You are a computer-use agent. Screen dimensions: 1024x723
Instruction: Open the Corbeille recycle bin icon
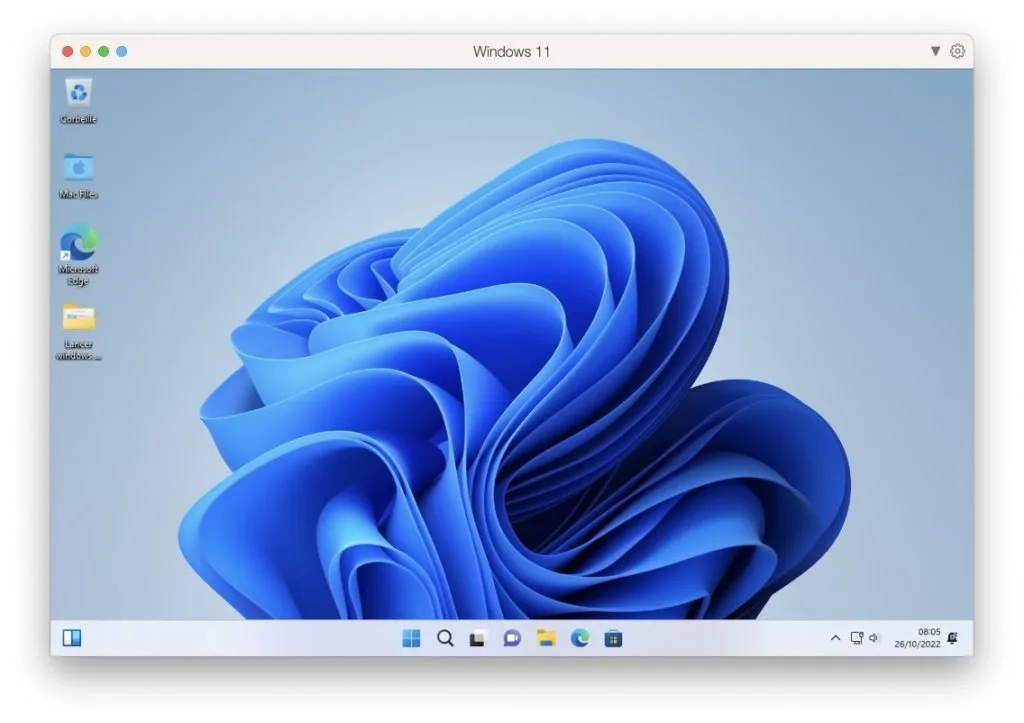78,99
